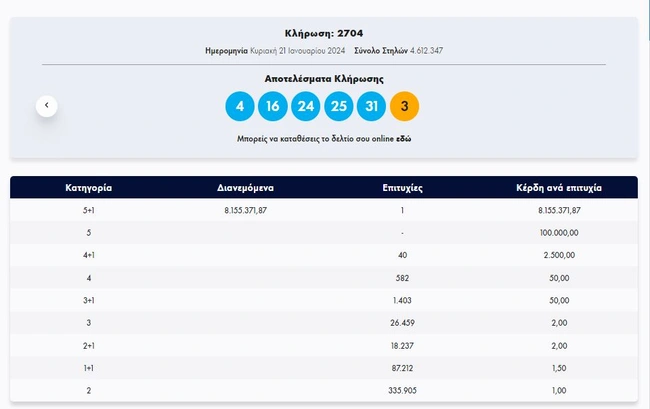
Task: Click the 100.000,00 prize in row 5
Action: [559, 232]
